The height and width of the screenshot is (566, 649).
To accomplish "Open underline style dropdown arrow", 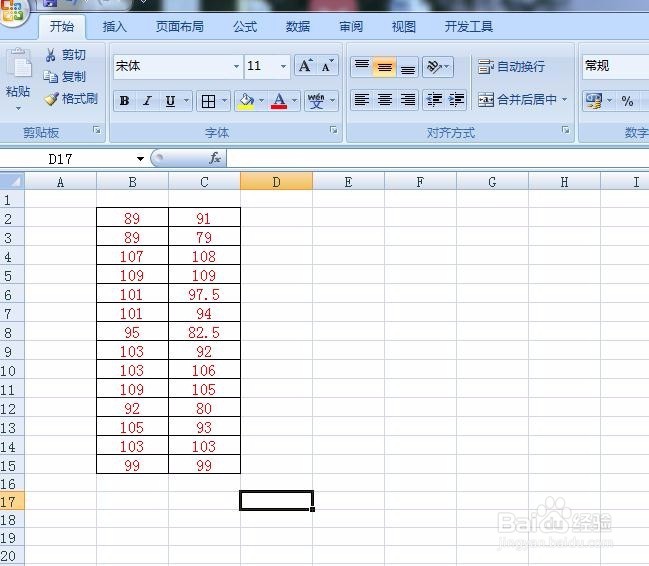I will 187,101.
